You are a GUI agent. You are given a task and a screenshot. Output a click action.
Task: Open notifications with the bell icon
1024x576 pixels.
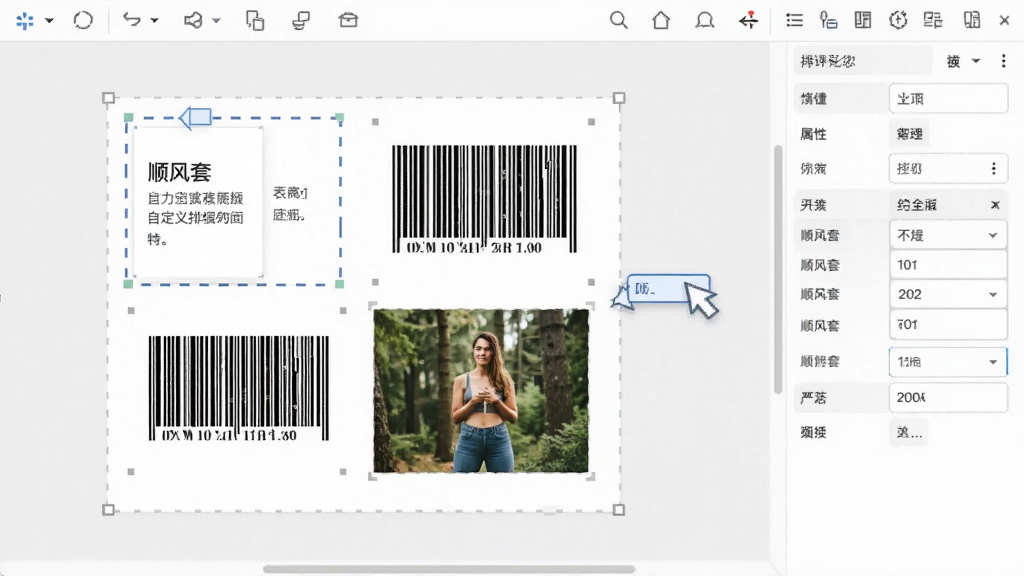(704, 20)
